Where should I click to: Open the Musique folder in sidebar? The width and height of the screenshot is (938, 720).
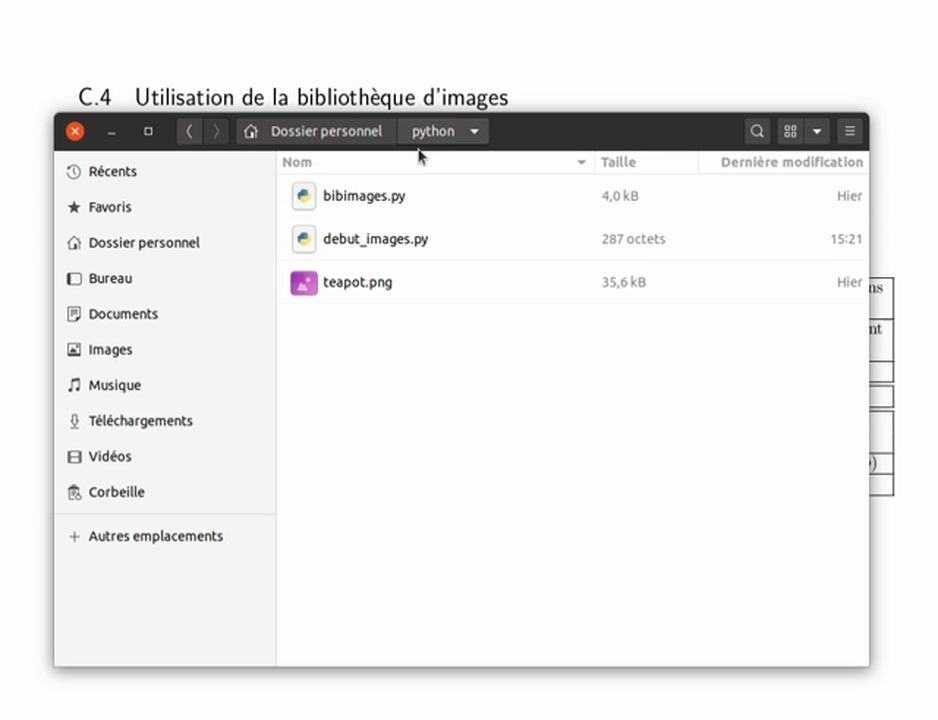[x=114, y=385]
